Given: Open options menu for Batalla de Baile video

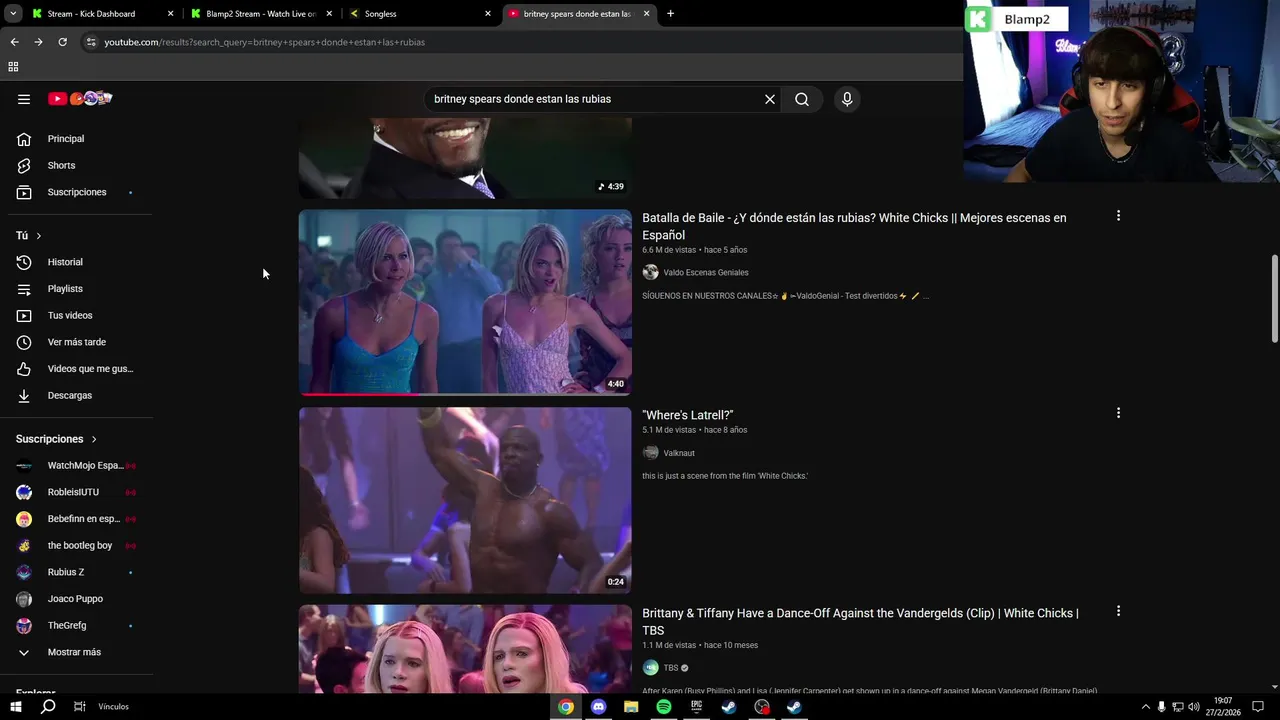Looking at the screenshot, I should click(1118, 216).
